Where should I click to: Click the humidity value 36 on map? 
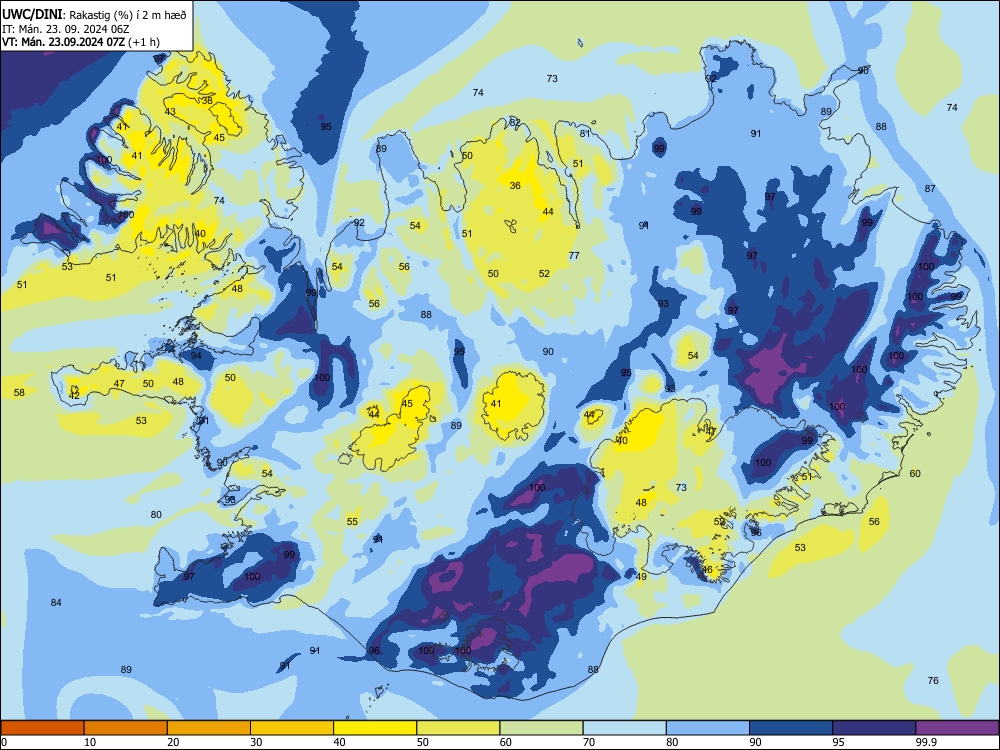(515, 186)
